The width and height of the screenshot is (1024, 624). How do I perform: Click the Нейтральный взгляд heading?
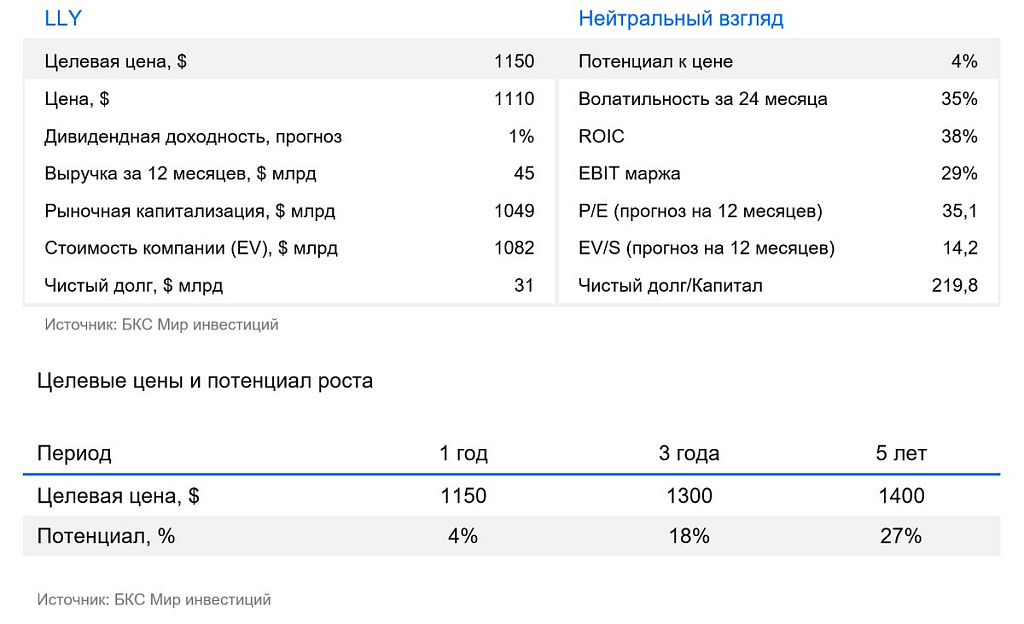click(680, 18)
